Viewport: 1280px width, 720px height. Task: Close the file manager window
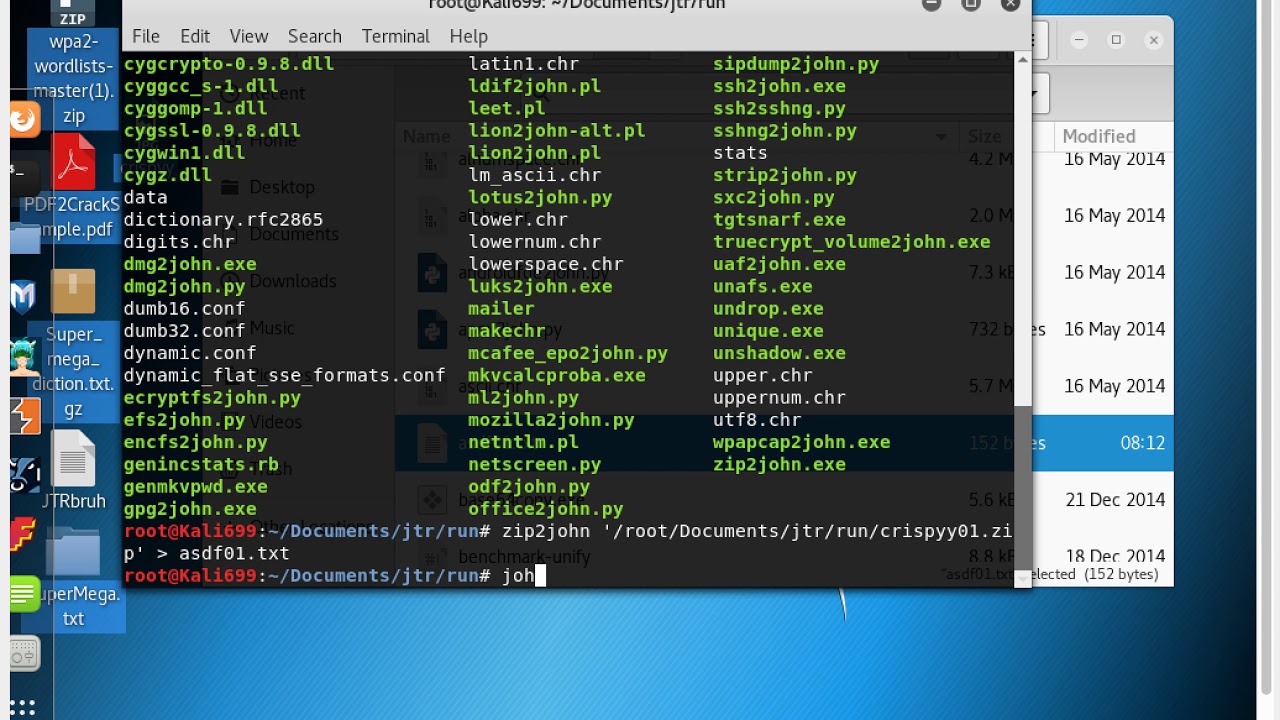1153,40
